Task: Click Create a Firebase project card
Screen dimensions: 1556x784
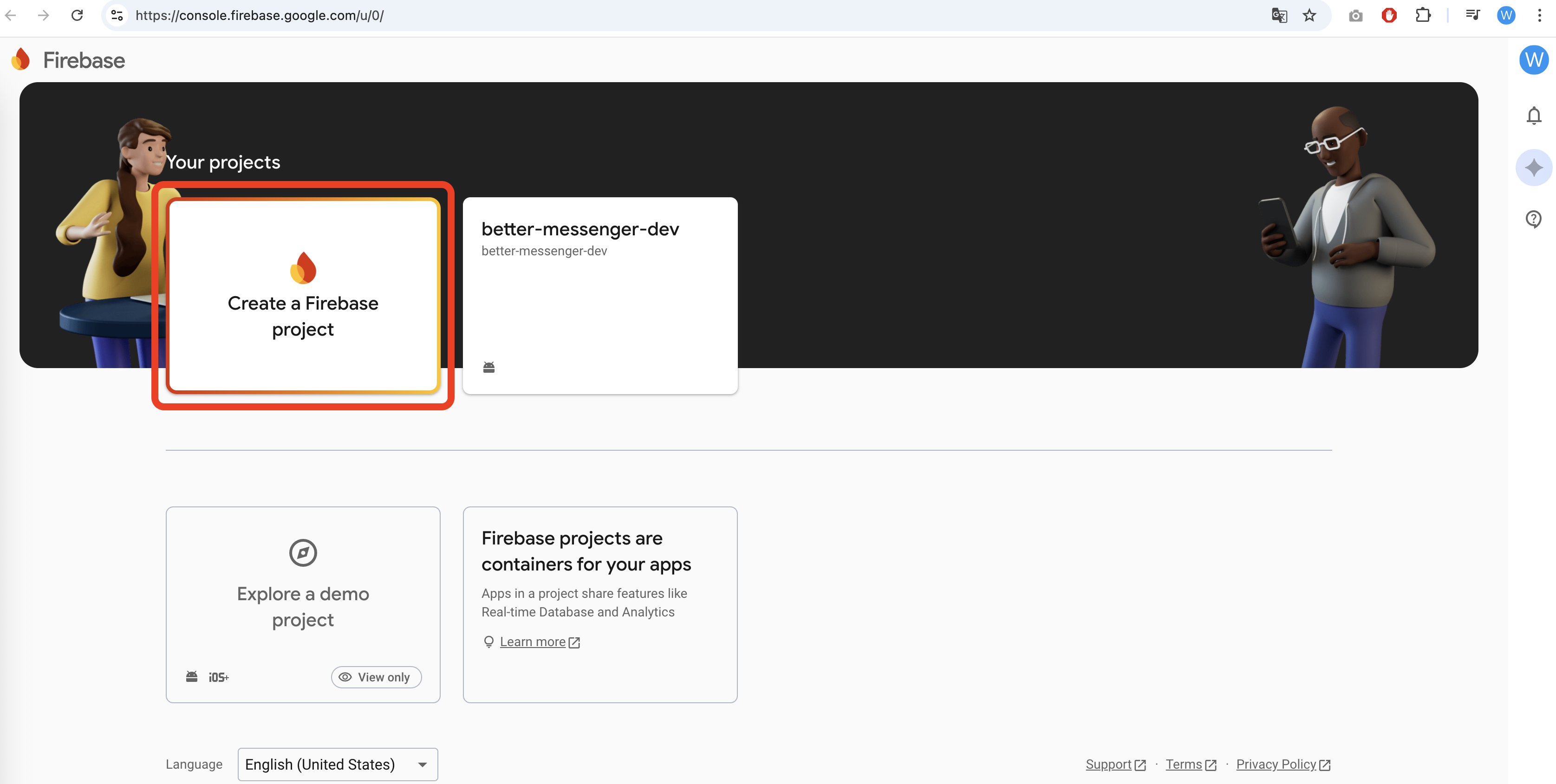Action: click(x=303, y=296)
